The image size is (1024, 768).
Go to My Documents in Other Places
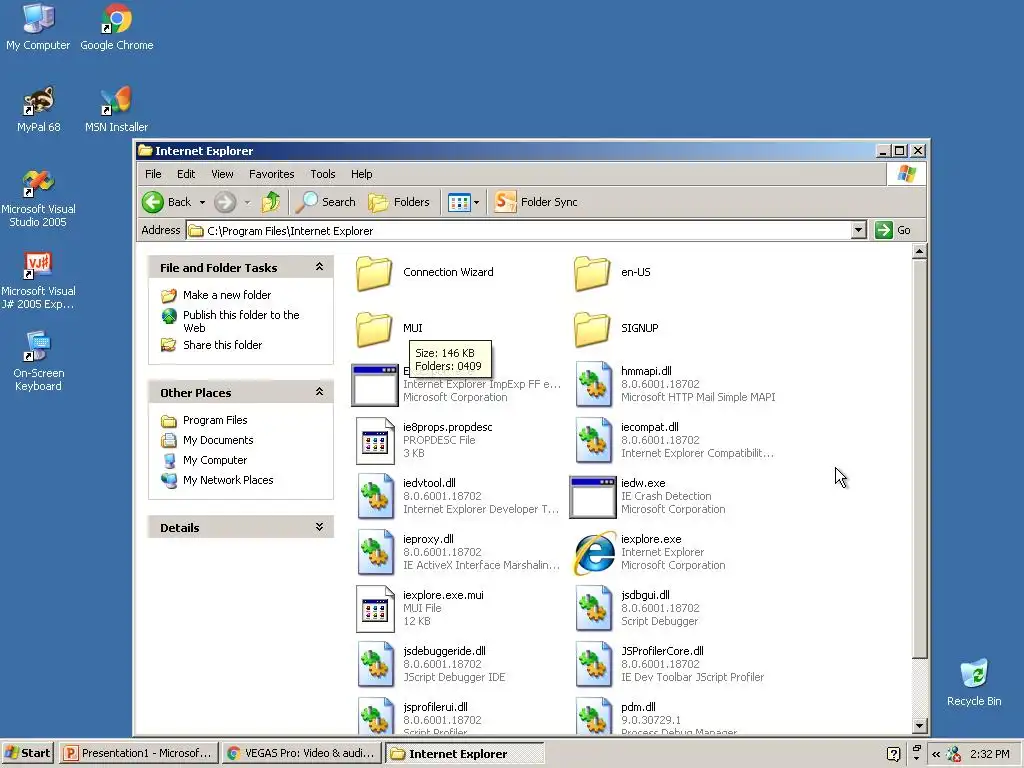click(x=218, y=440)
